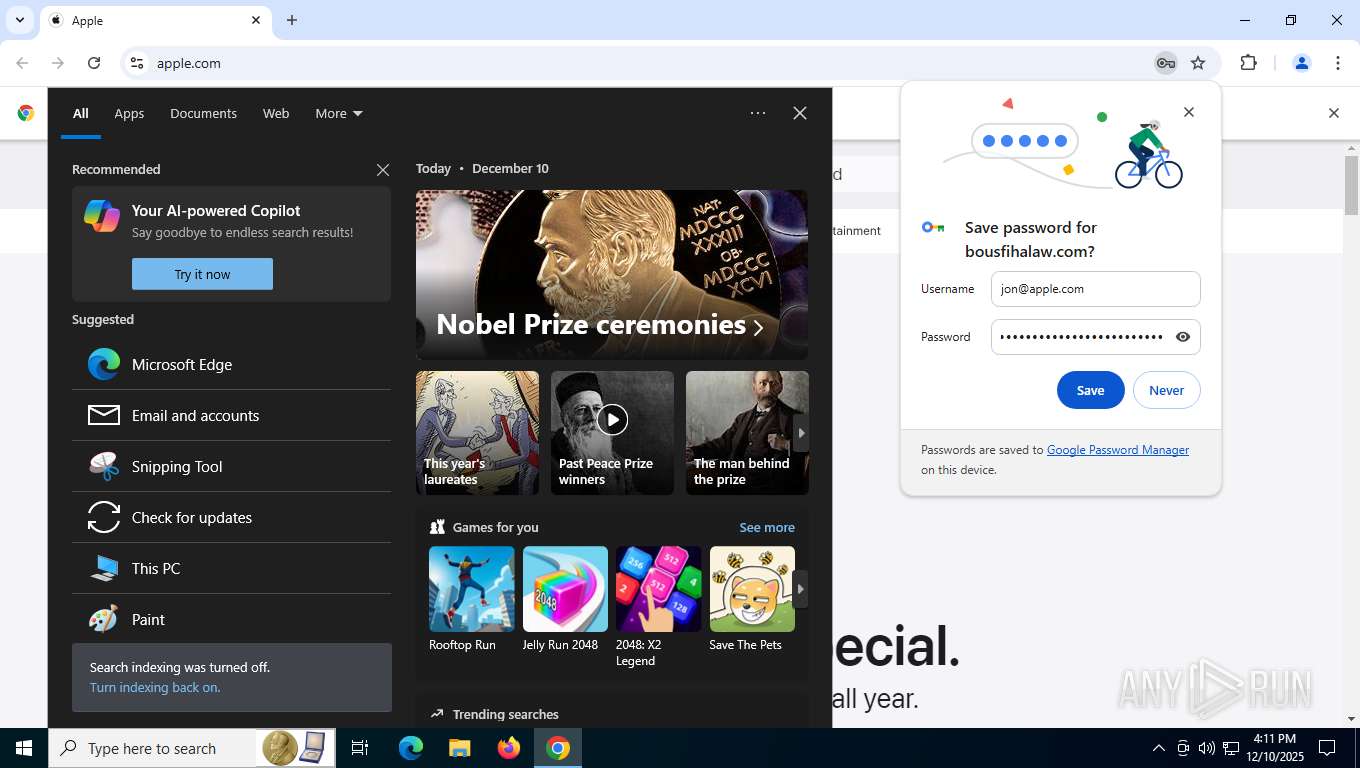This screenshot has height=768, width=1360.
Task: Open The man behind the prize card
Action: pyautogui.click(x=747, y=433)
